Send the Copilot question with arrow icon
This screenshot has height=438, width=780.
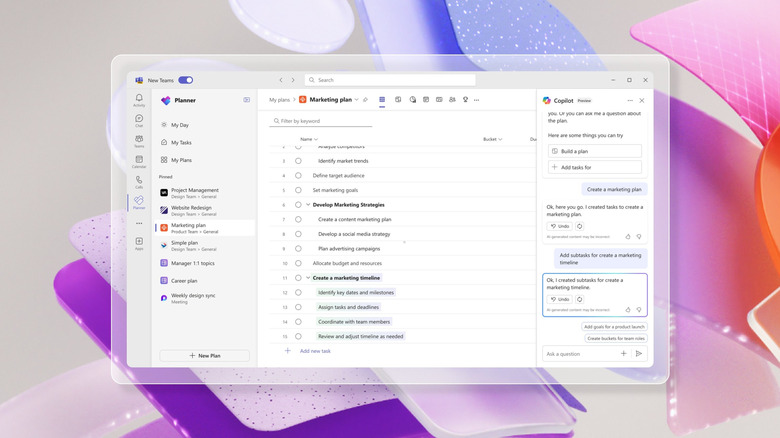pos(638,353)
